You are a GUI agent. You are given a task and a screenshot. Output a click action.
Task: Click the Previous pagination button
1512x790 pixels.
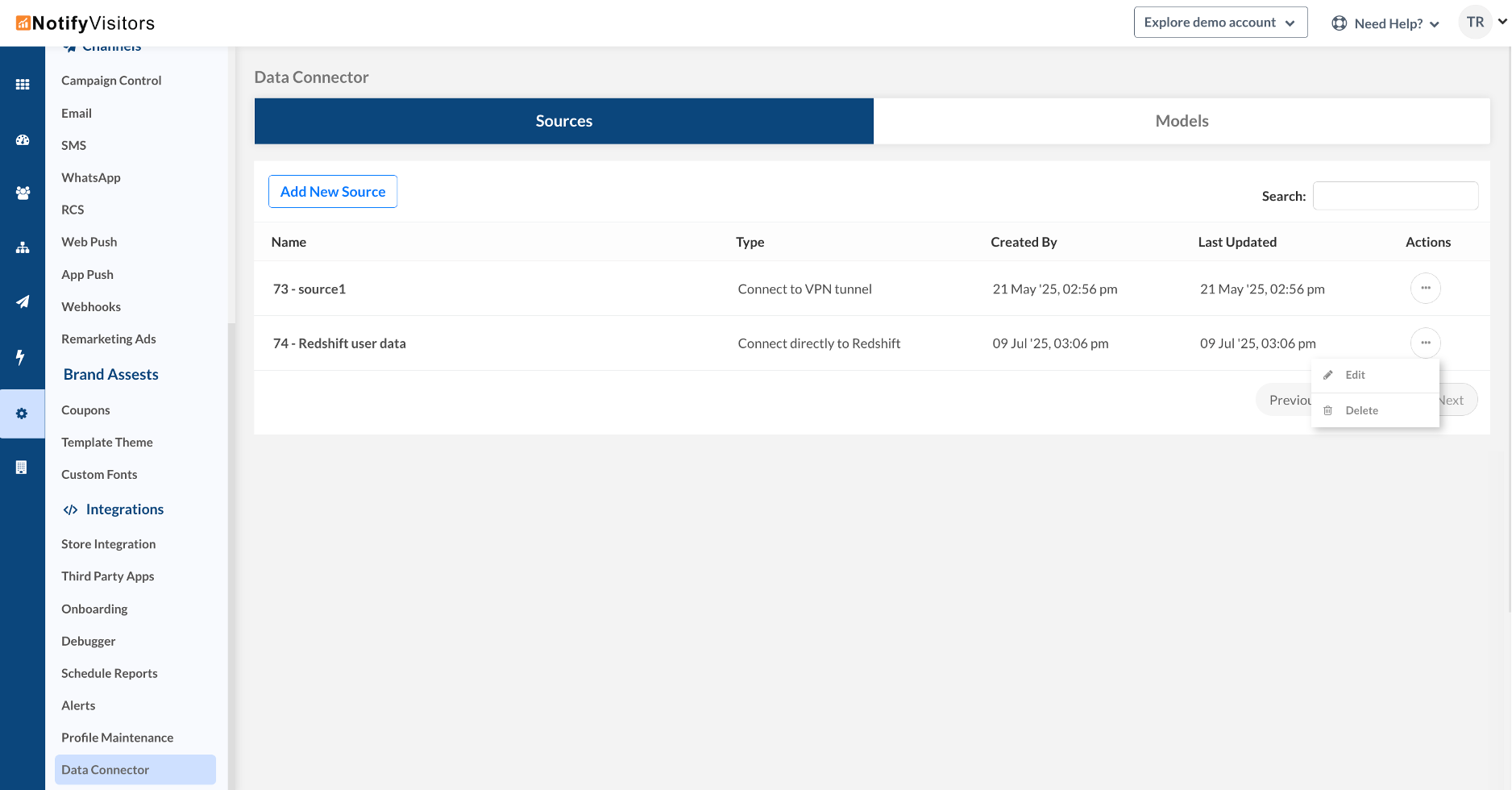point(1286,400)
